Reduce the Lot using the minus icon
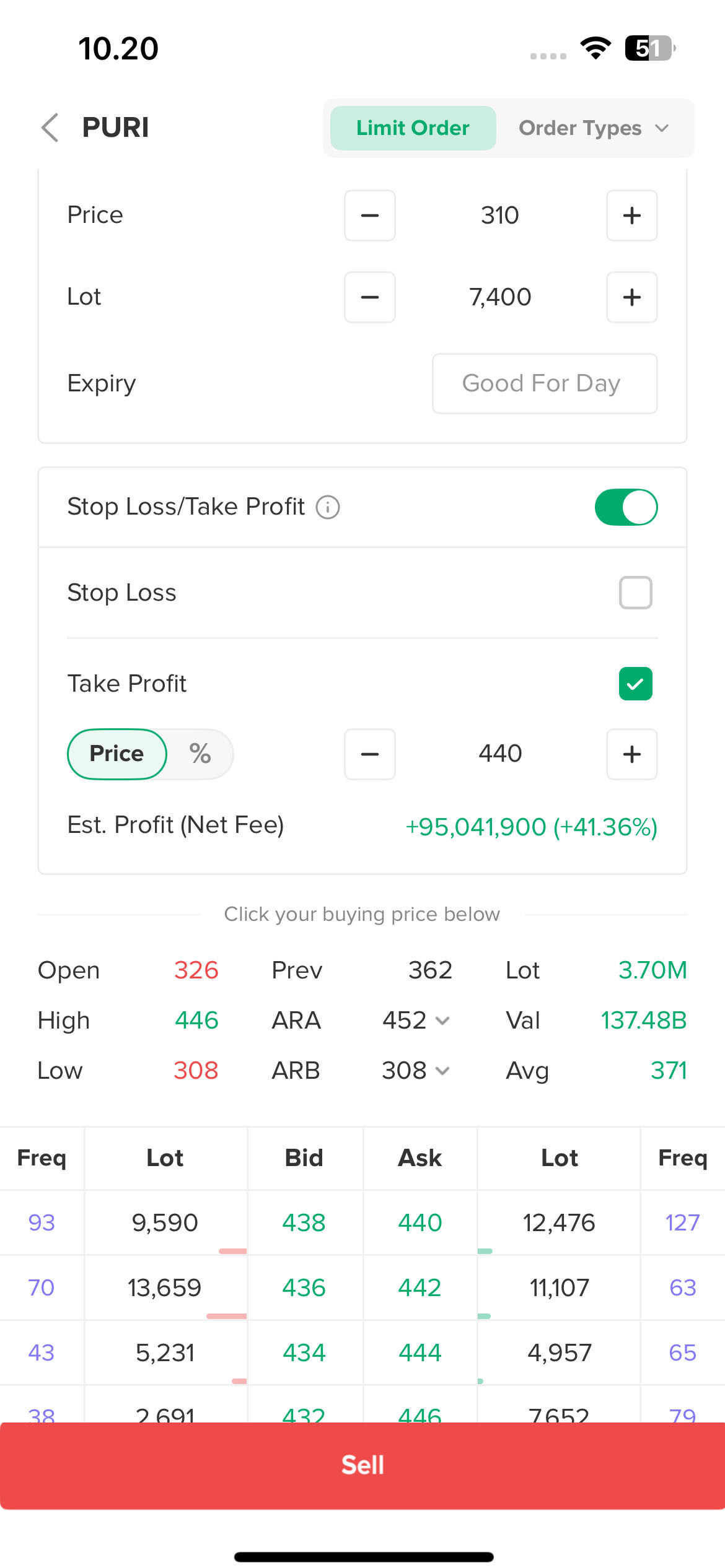Screen dimensions: 725x1568 (370, 297)
